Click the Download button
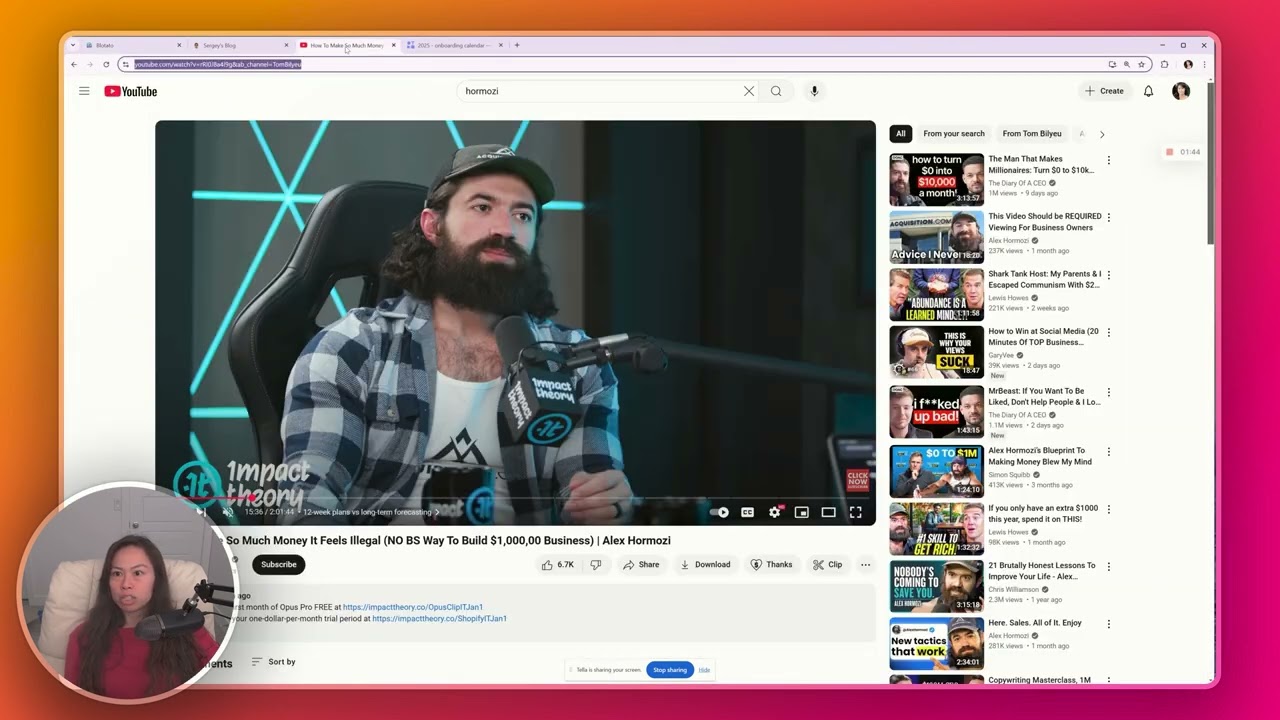1280x720 pixels. pos(705,565)
